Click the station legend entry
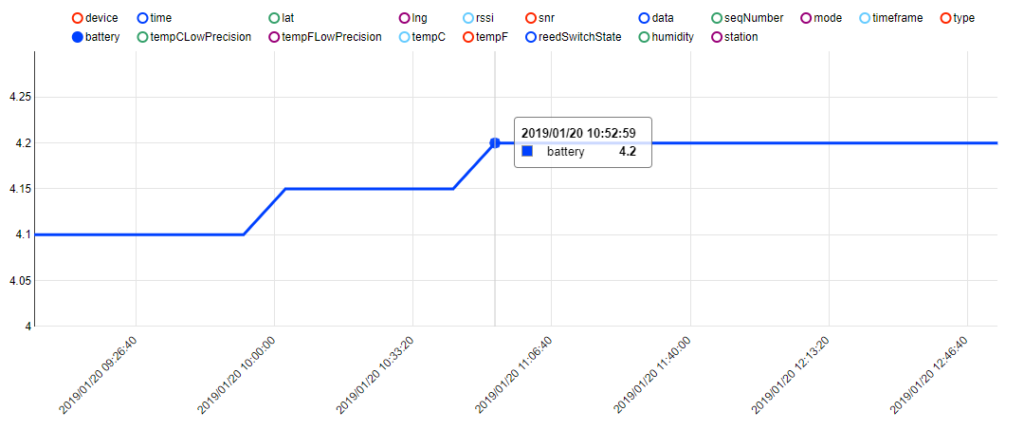The width and height of the screenshot is (1024, 430). point(717,37)
